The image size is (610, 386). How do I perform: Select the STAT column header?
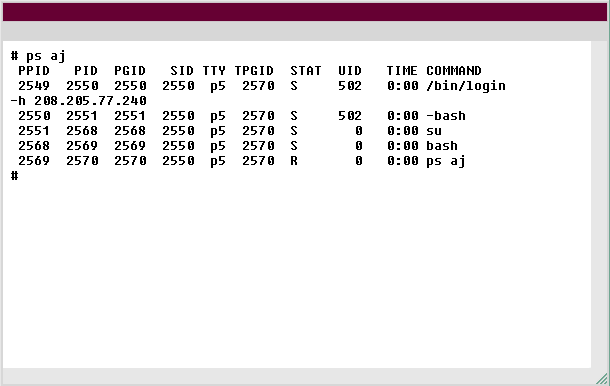coord(306,71)
